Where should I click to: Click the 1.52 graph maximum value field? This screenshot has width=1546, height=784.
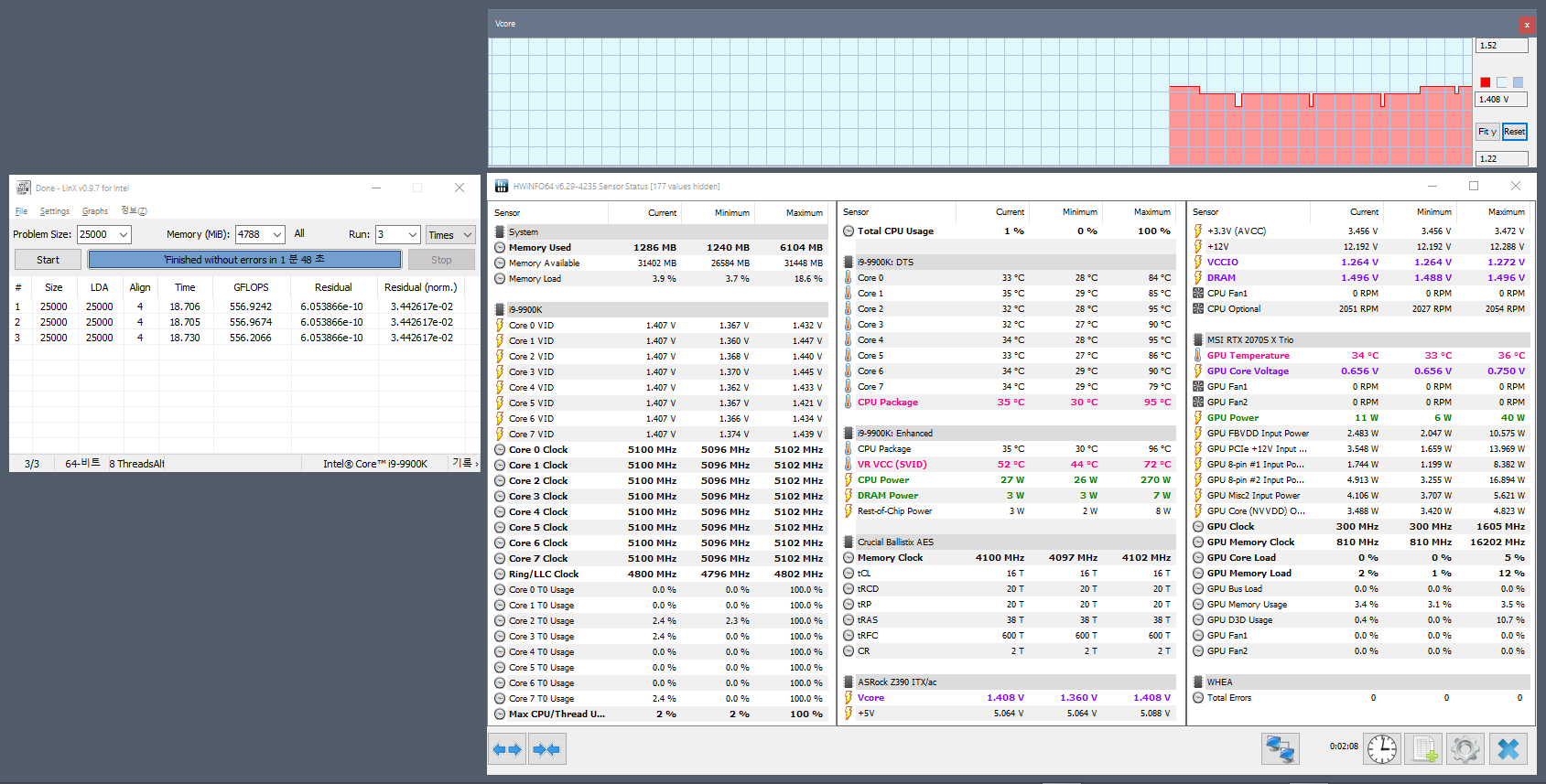(x=1501, y=46)
